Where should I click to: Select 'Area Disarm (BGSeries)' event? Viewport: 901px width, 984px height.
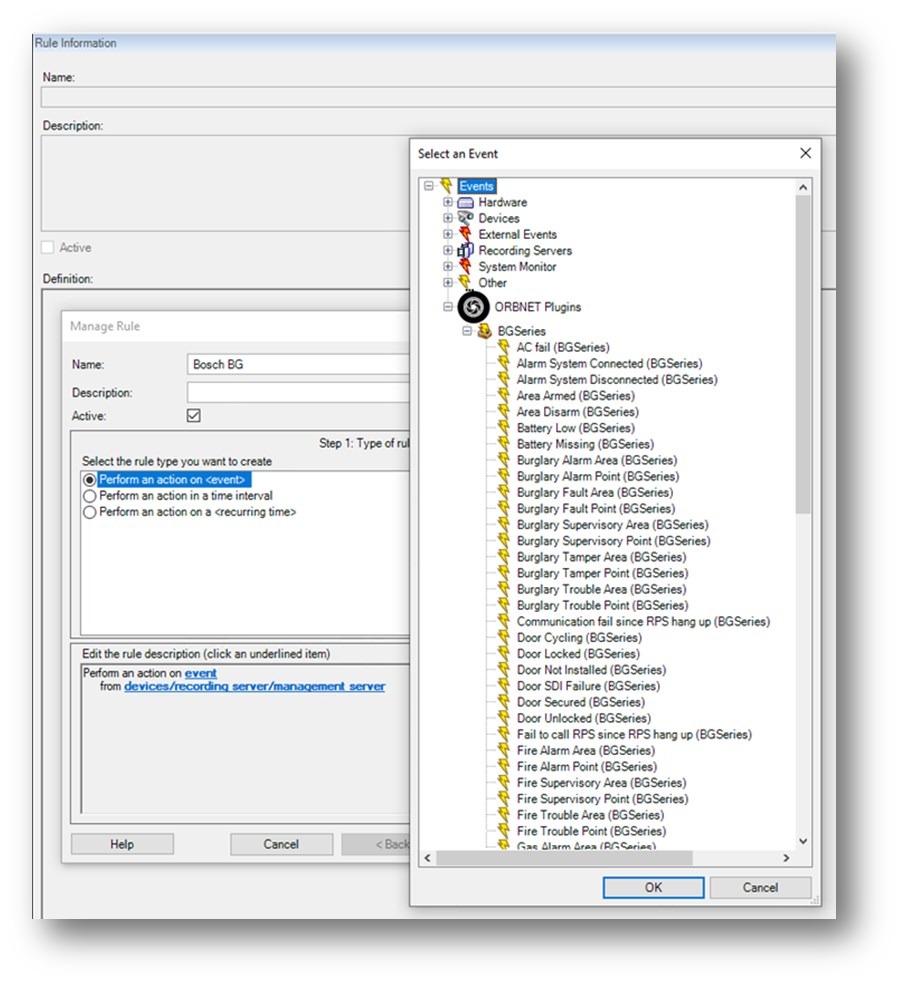[x=577, y=412]
